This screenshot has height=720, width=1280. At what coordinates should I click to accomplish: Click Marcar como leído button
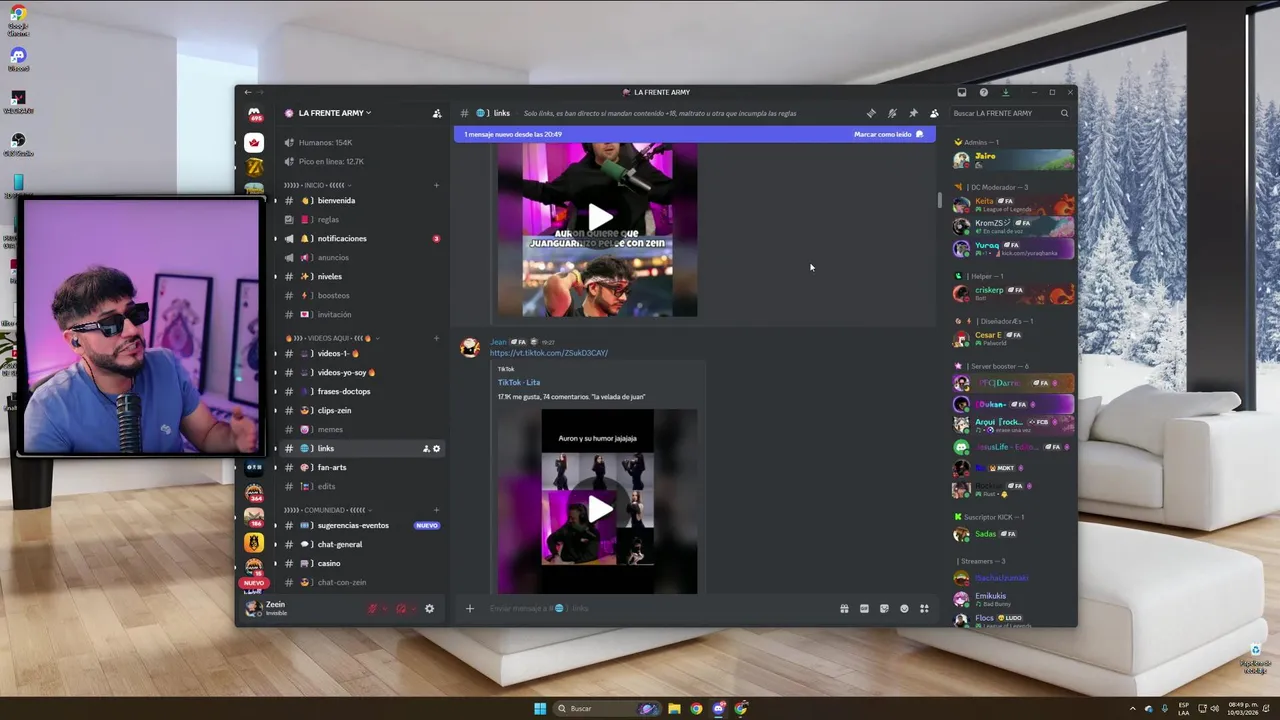888,134
